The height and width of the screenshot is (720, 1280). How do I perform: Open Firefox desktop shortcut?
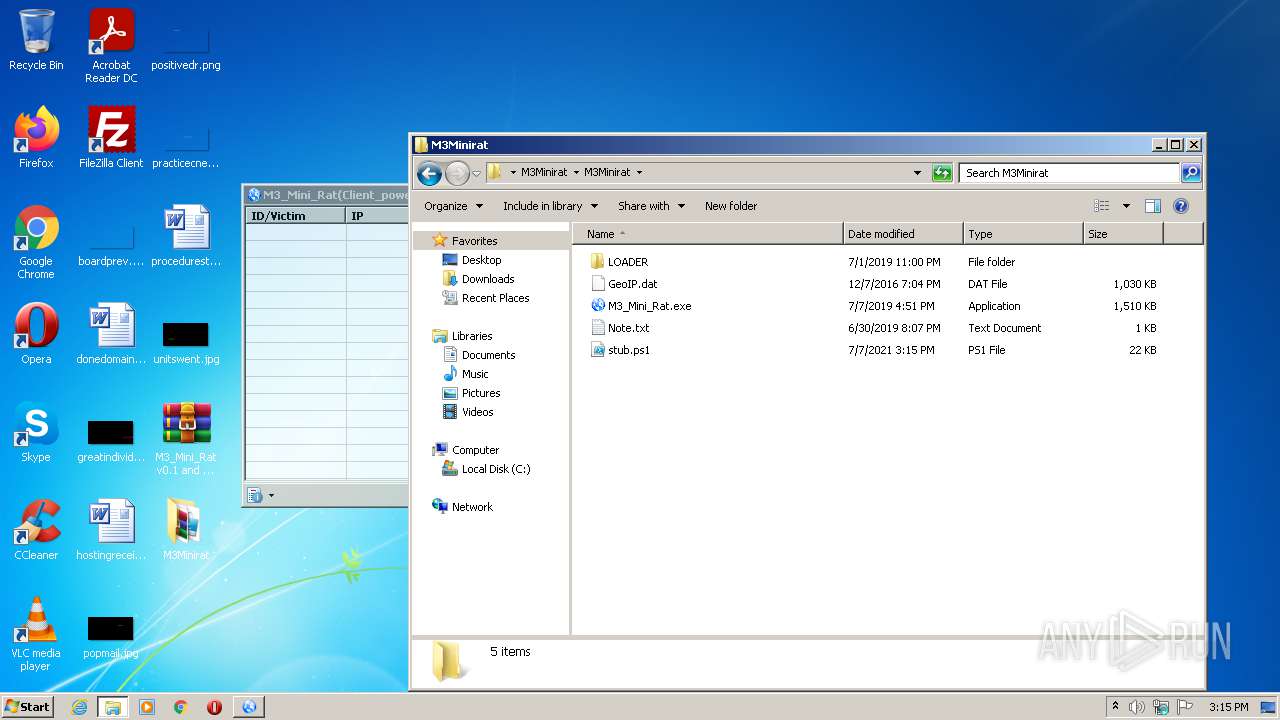click(x=36, y=137)
